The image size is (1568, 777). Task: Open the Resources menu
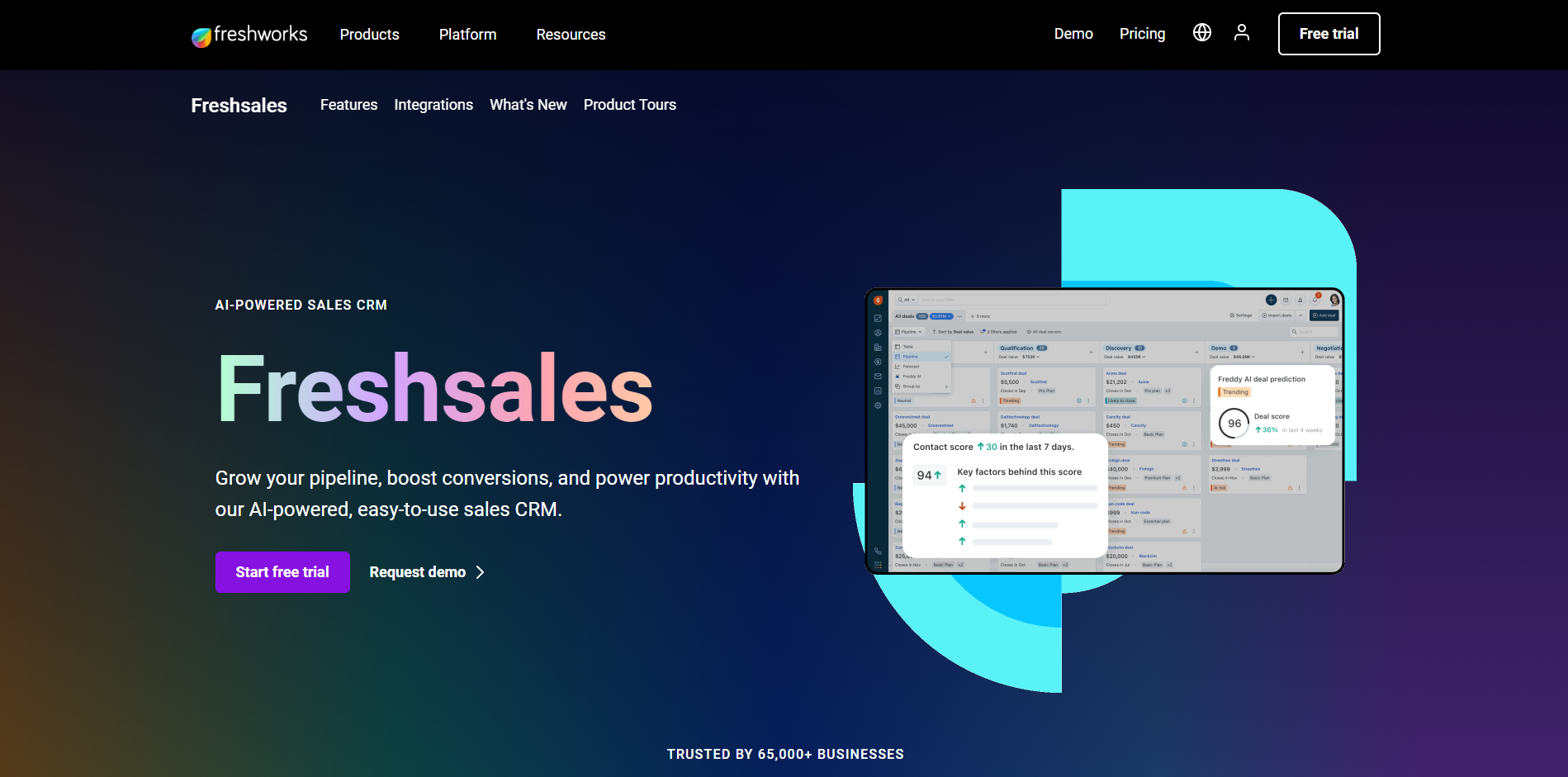571,35
